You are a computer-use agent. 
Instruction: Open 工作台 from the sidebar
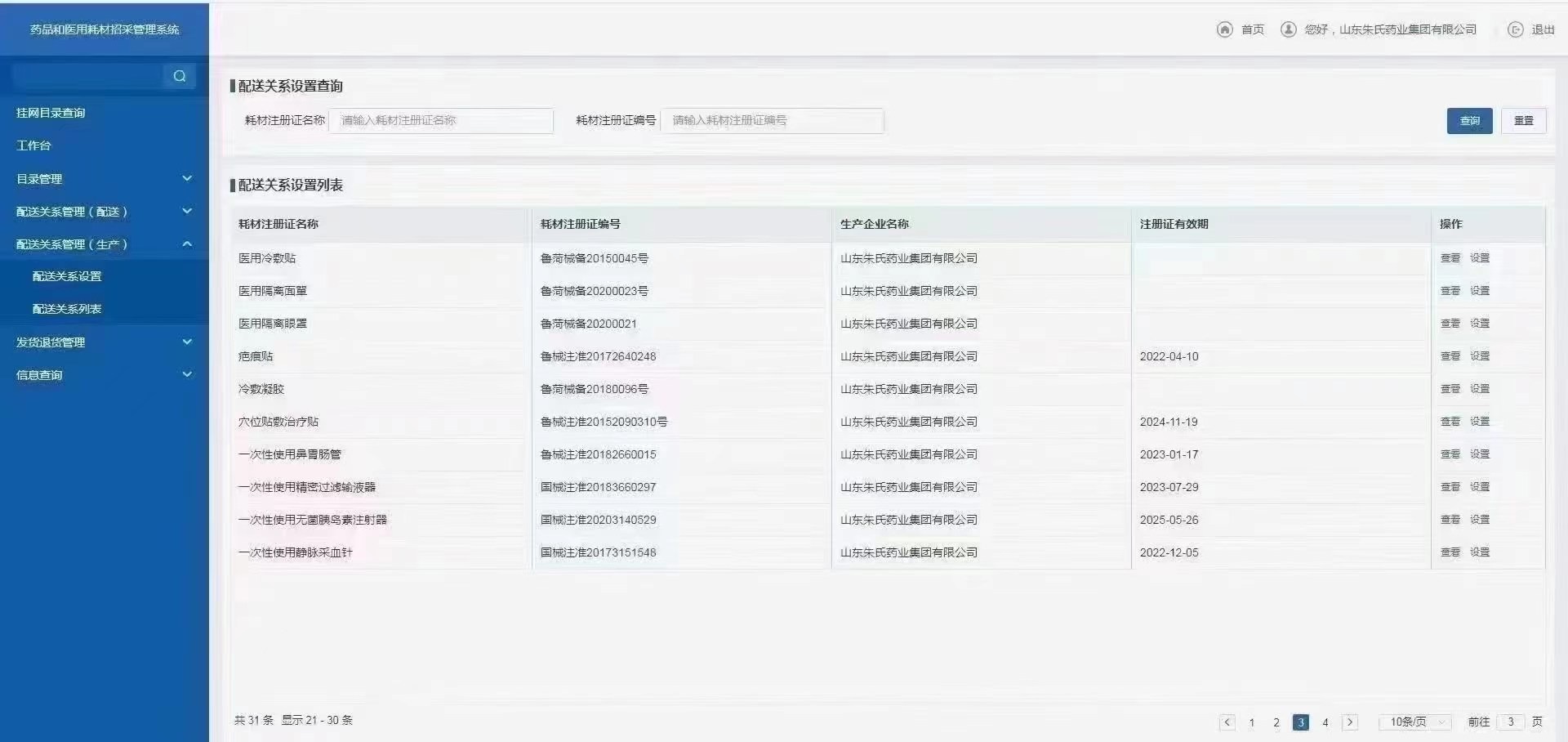click(33, 145)
